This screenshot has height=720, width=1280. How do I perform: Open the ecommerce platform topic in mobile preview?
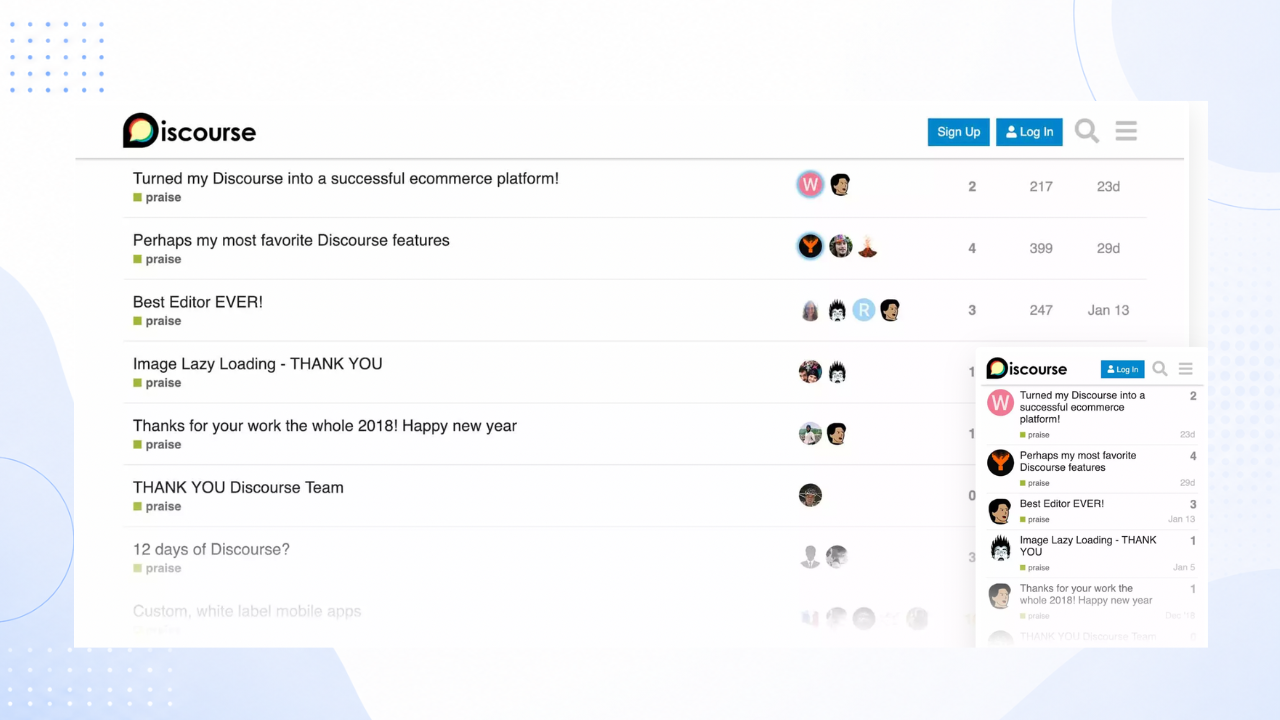tap(1083, 407)
